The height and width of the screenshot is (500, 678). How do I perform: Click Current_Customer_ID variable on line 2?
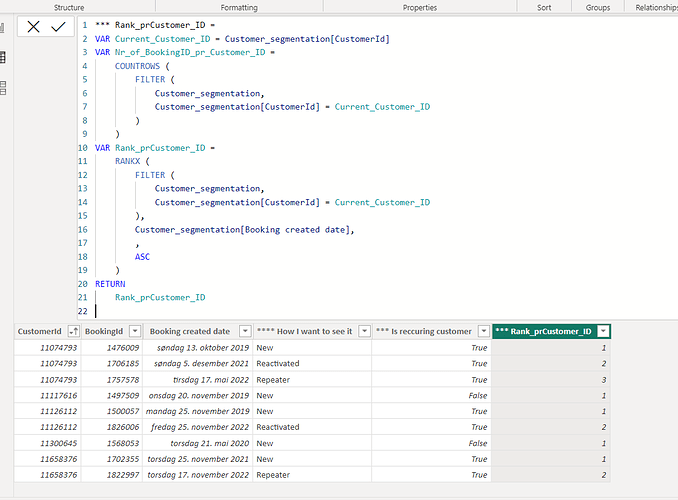(x=163, y=38)
